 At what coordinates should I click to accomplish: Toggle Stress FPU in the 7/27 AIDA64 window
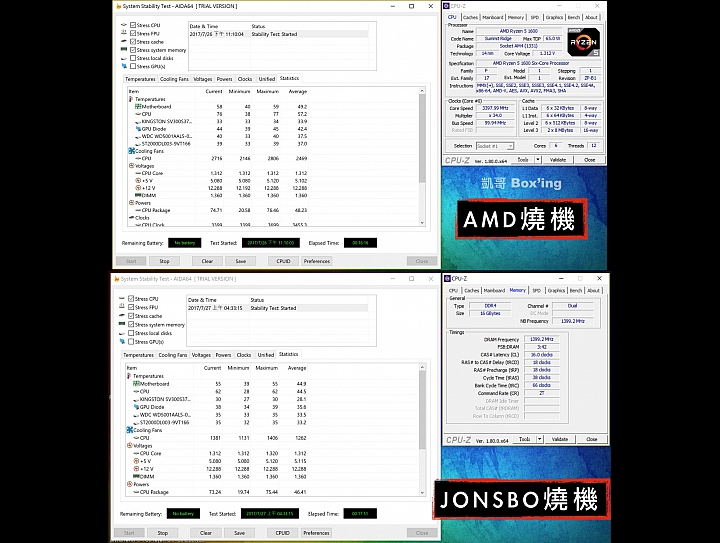[x=131, y=307]
